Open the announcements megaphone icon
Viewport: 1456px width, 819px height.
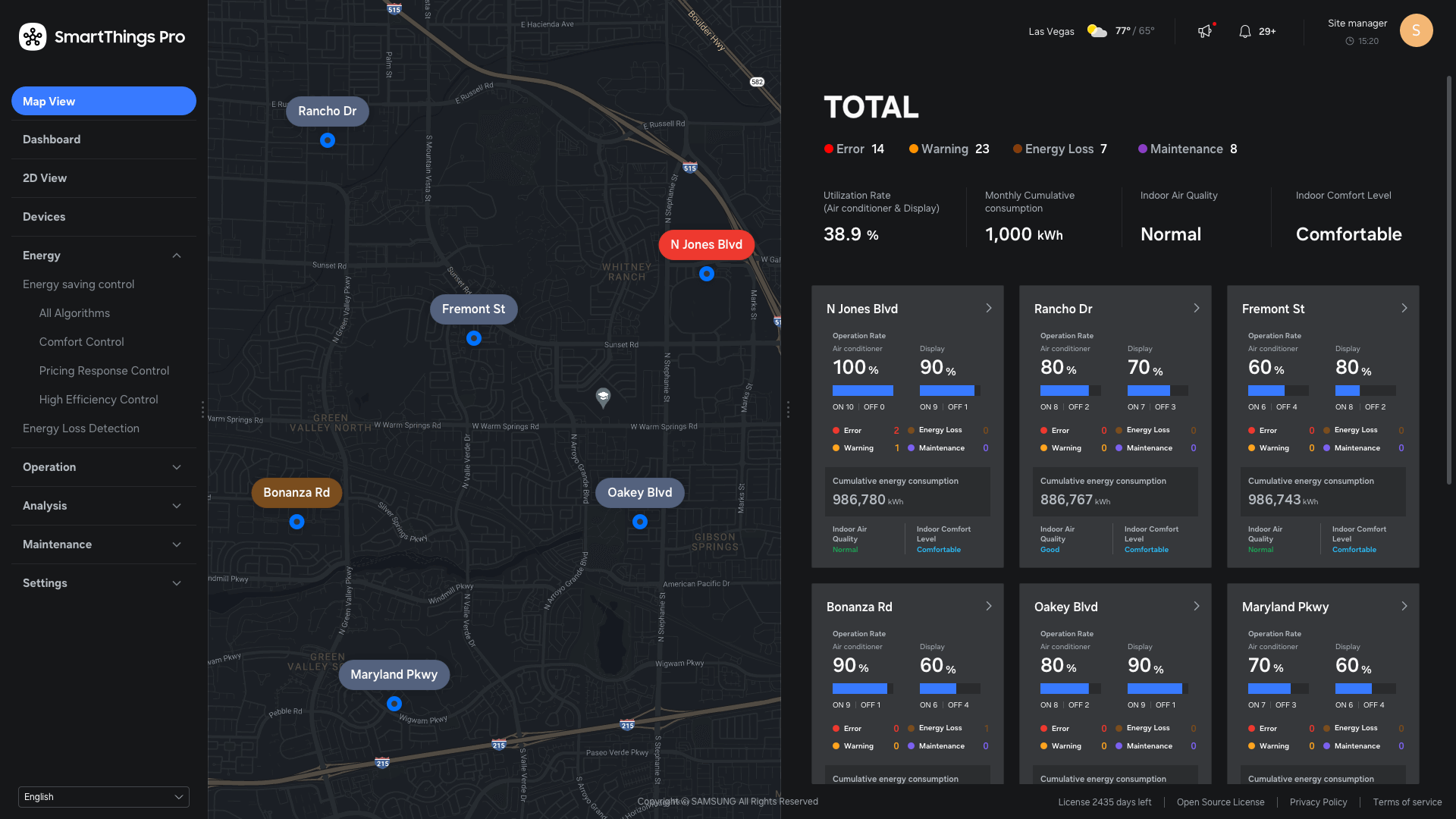point(1204,31)
